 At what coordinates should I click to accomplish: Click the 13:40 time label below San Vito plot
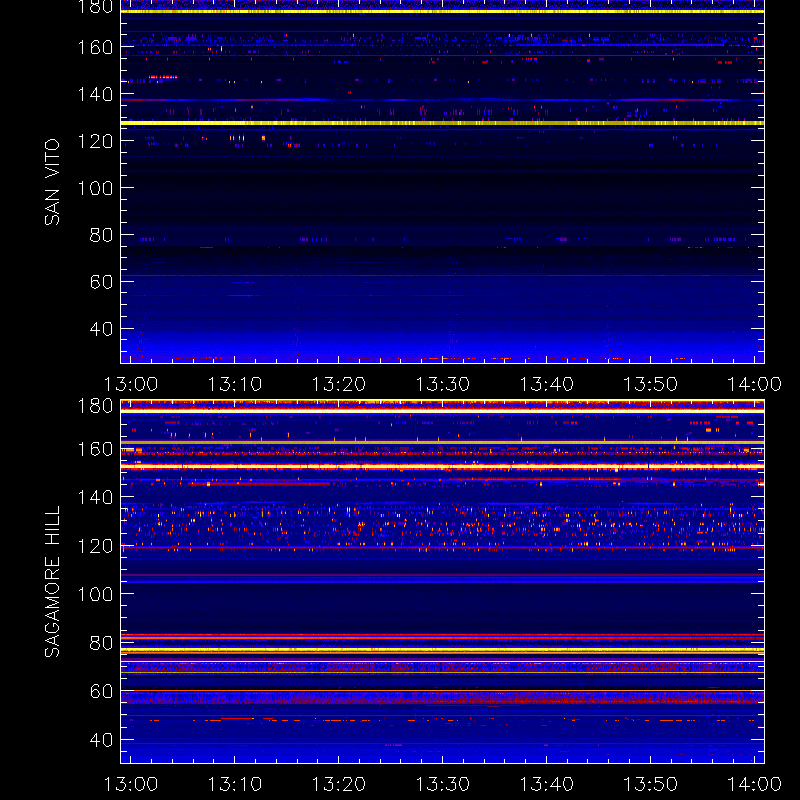tap(546, 384)
